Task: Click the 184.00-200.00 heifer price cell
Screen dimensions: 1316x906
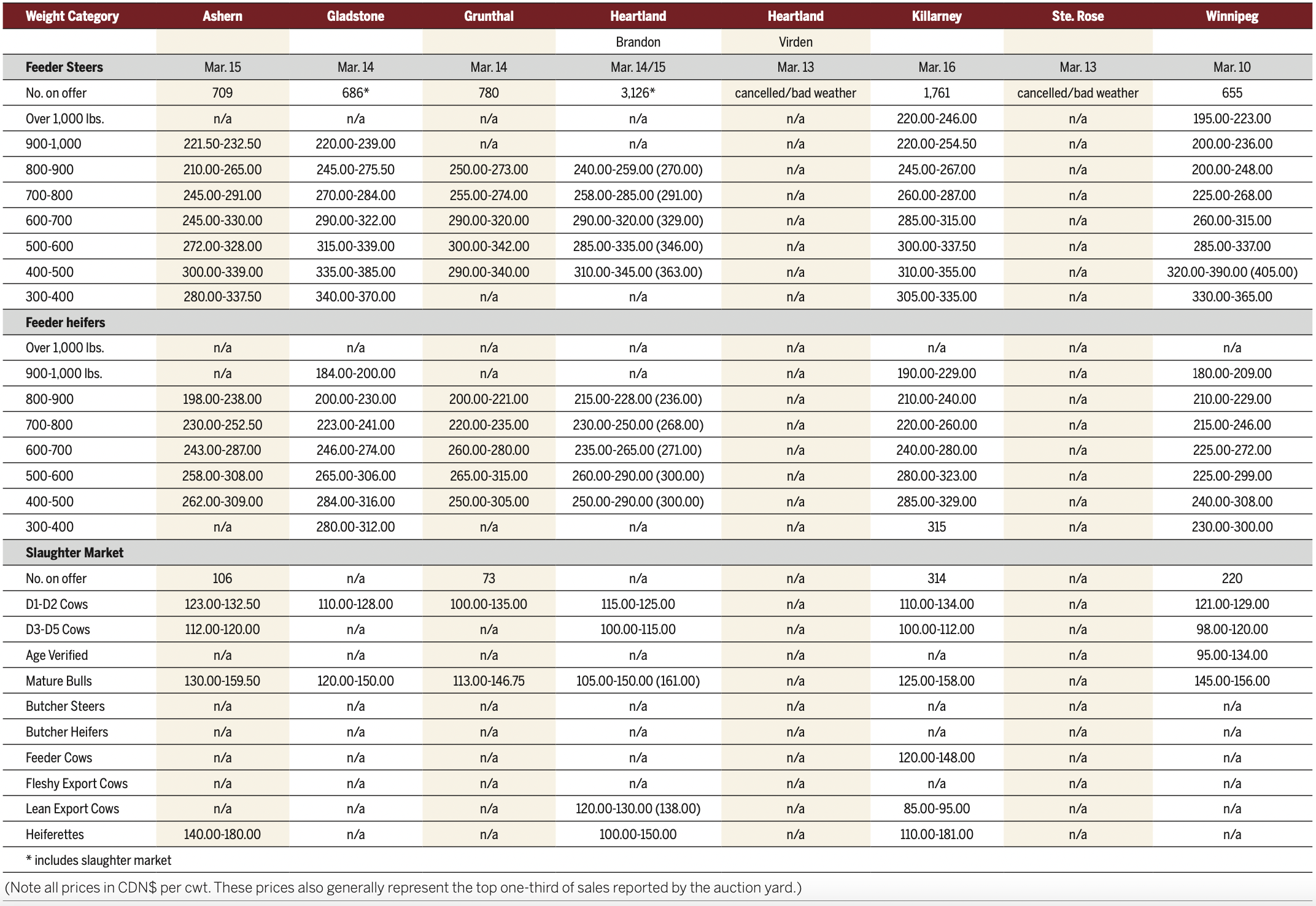Action: (x=355, y=373)
